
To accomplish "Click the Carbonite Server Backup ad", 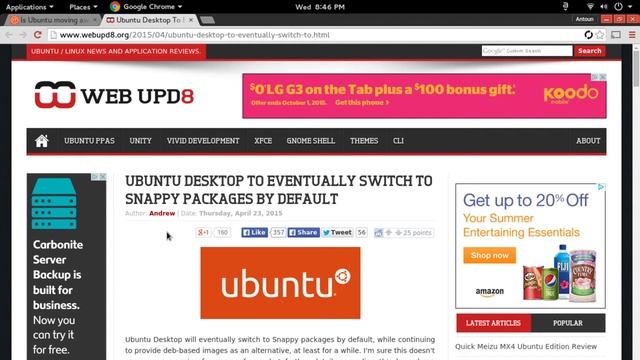I will tap(67, 267).
